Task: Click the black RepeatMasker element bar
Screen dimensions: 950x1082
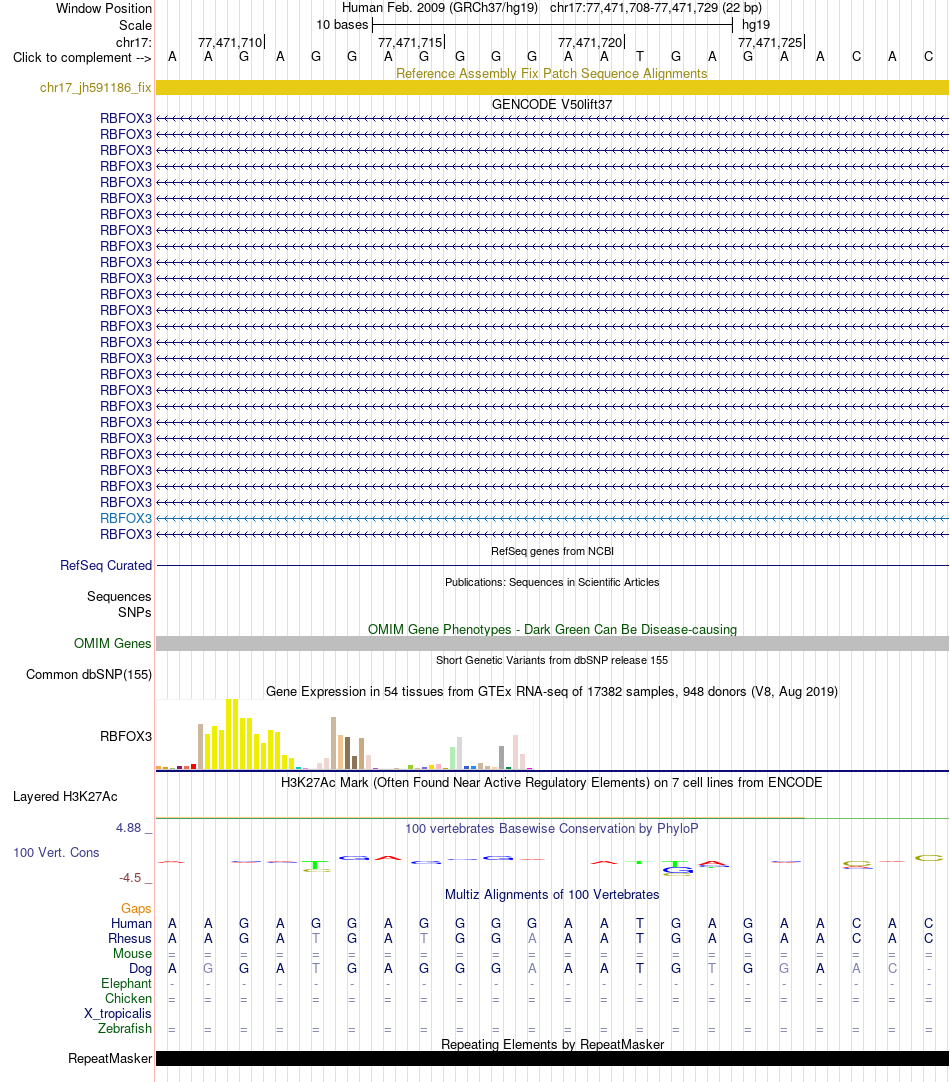Action: tap(553, 1059)
